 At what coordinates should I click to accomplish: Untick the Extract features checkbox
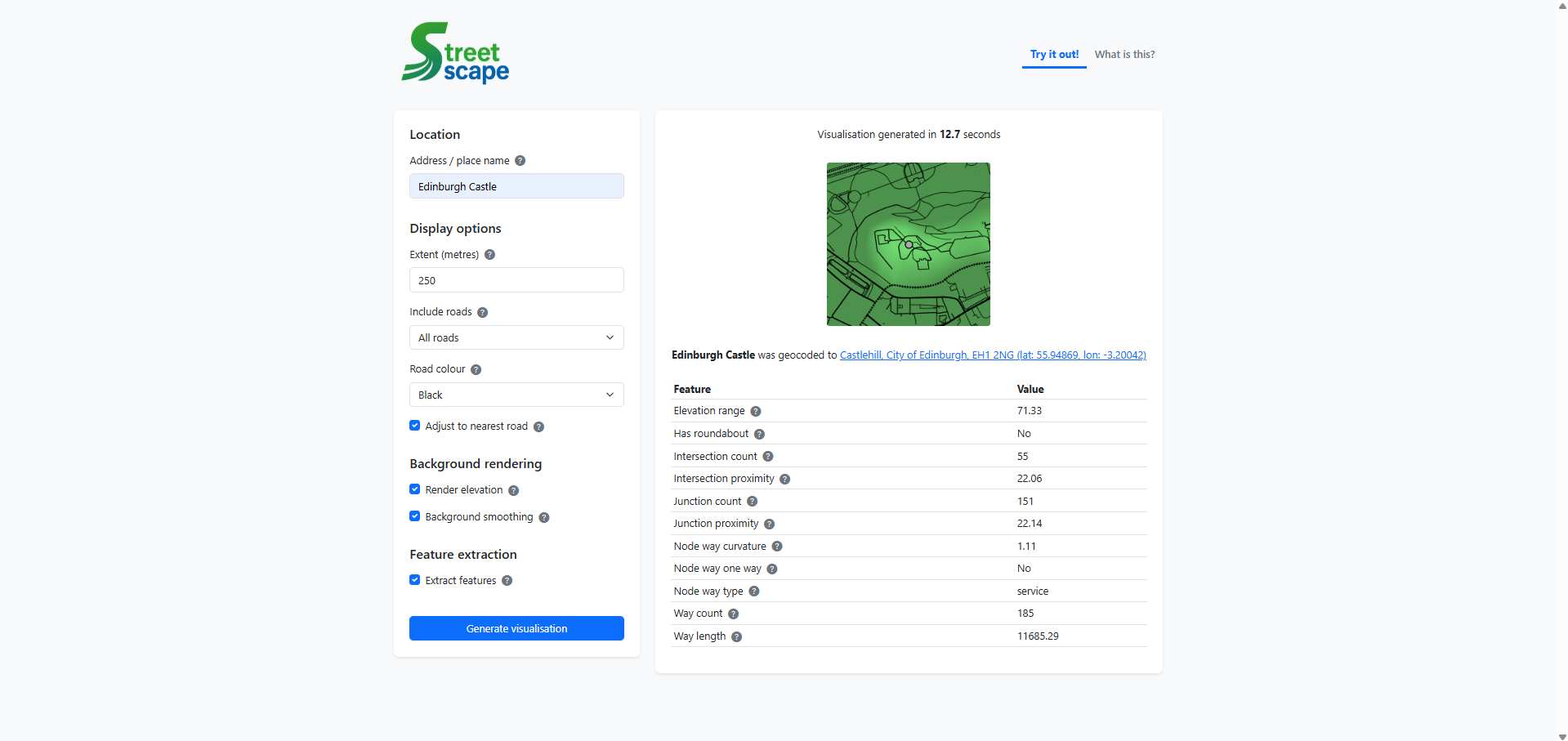point(415,580)
